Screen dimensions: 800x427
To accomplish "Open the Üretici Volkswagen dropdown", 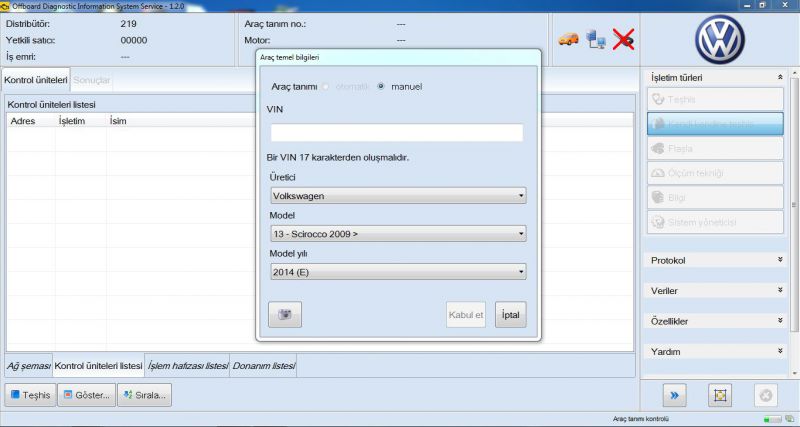I will point(398,196).
